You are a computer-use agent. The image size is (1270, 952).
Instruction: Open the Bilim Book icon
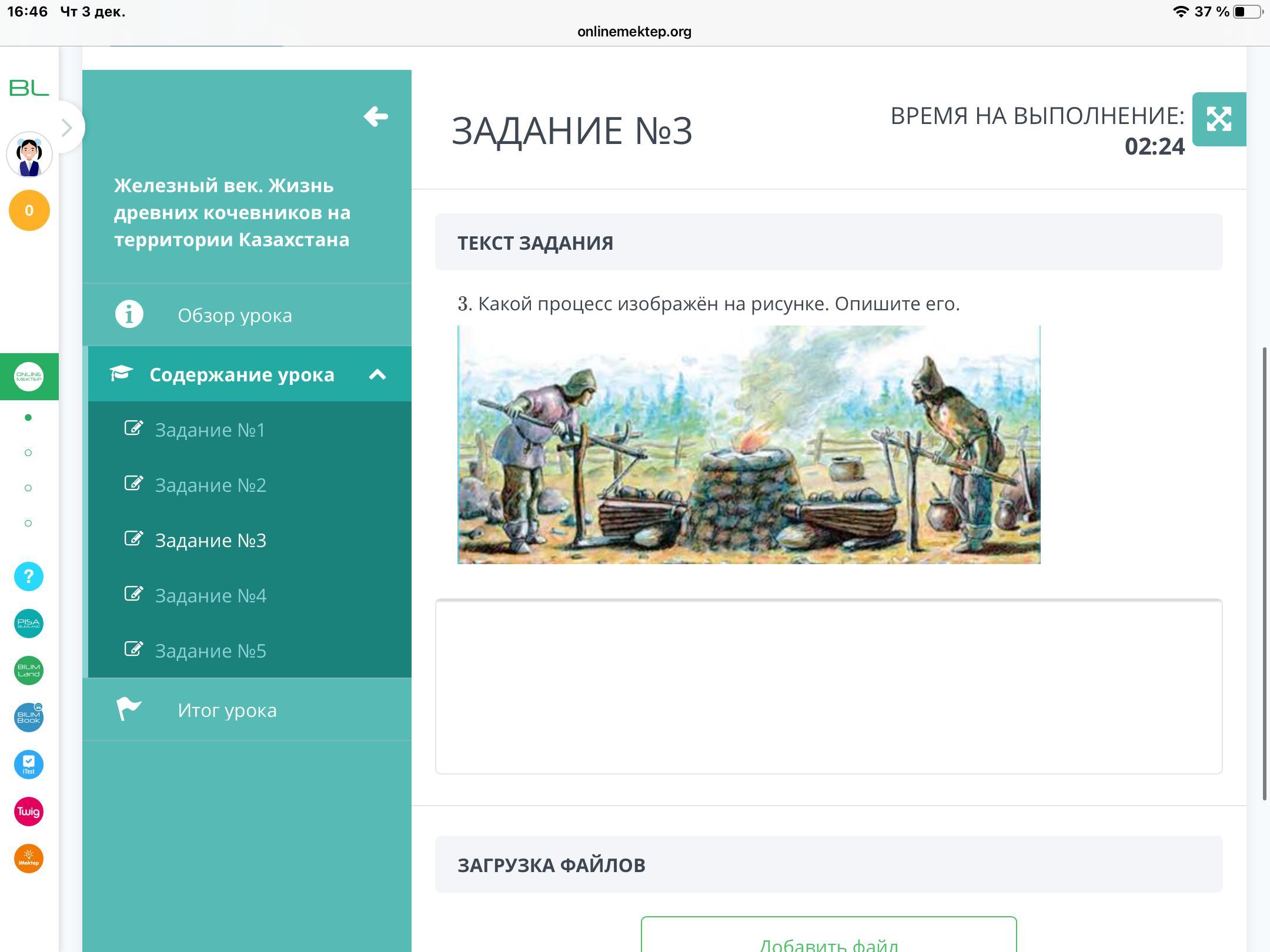pyautogui.click(x=29, y=718)
